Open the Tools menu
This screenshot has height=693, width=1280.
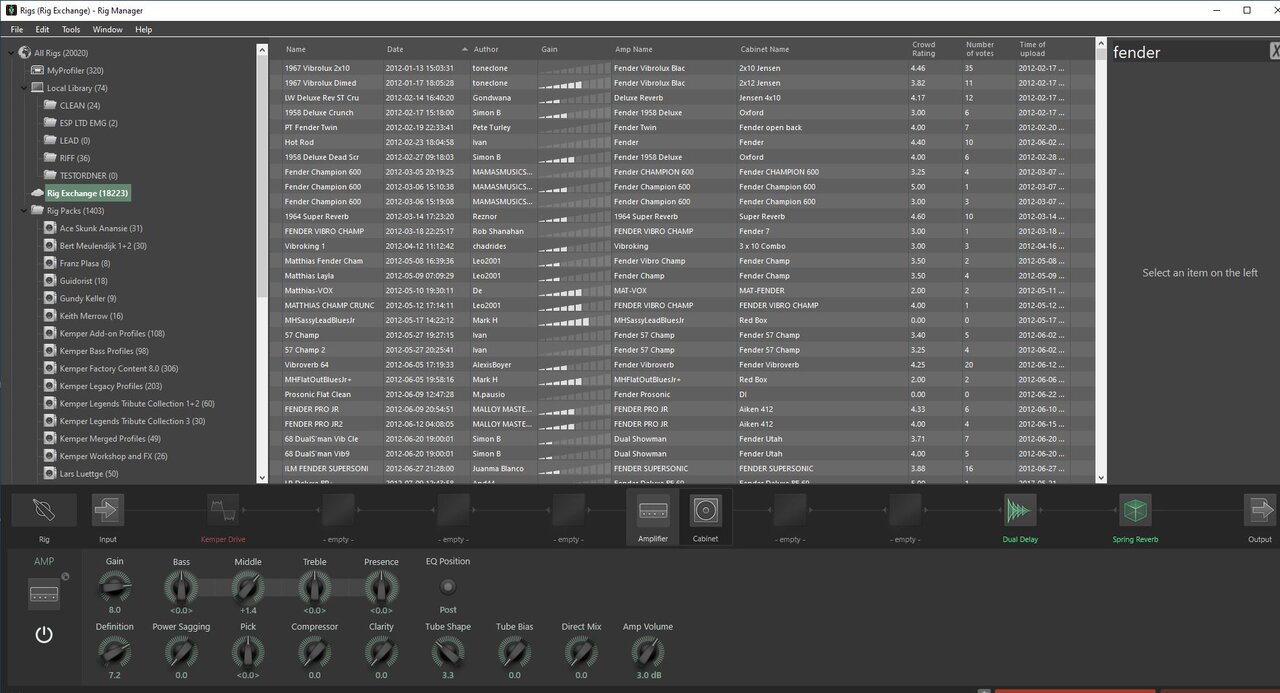pyautogui.click(x=71, y=30)
